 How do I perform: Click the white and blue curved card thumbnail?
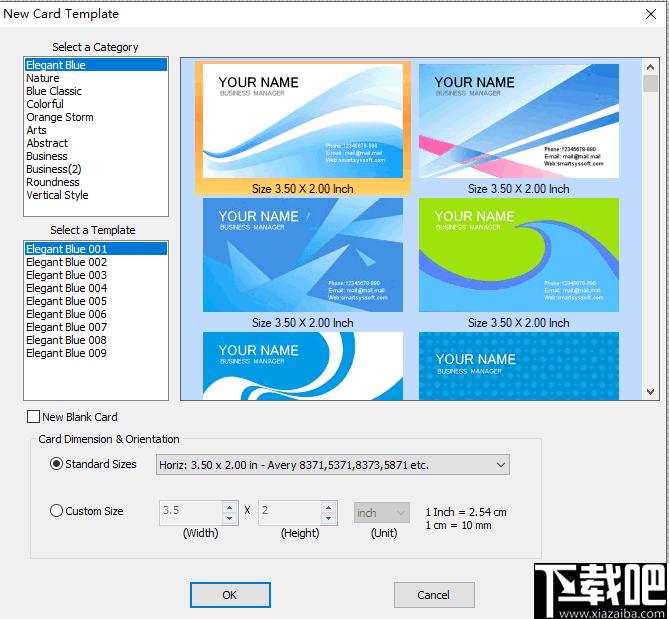click(303, 366)
